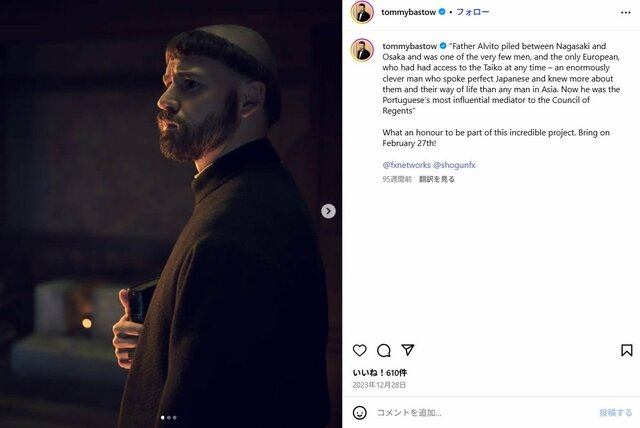Screen dimensions: 640x428
Task: Expand the caption translation via 翻訳を見る
Action: pos(437,179)
